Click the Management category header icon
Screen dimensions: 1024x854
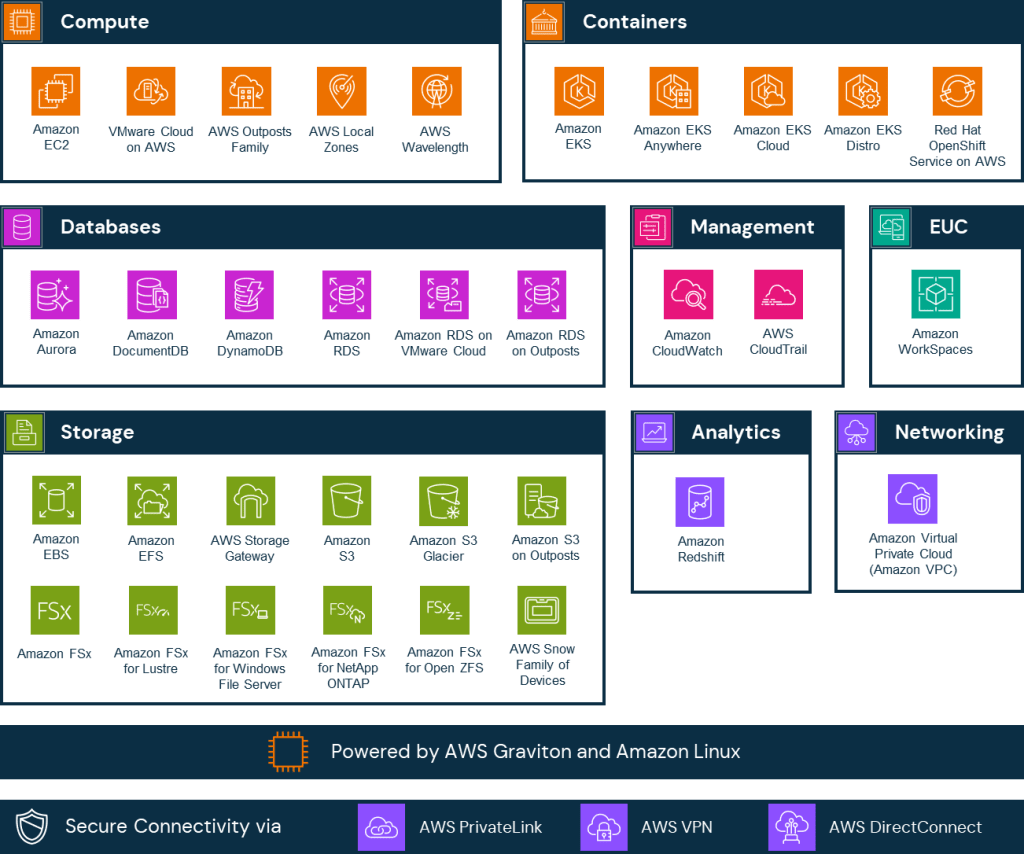pyautogui.click(x=652, y=227)
